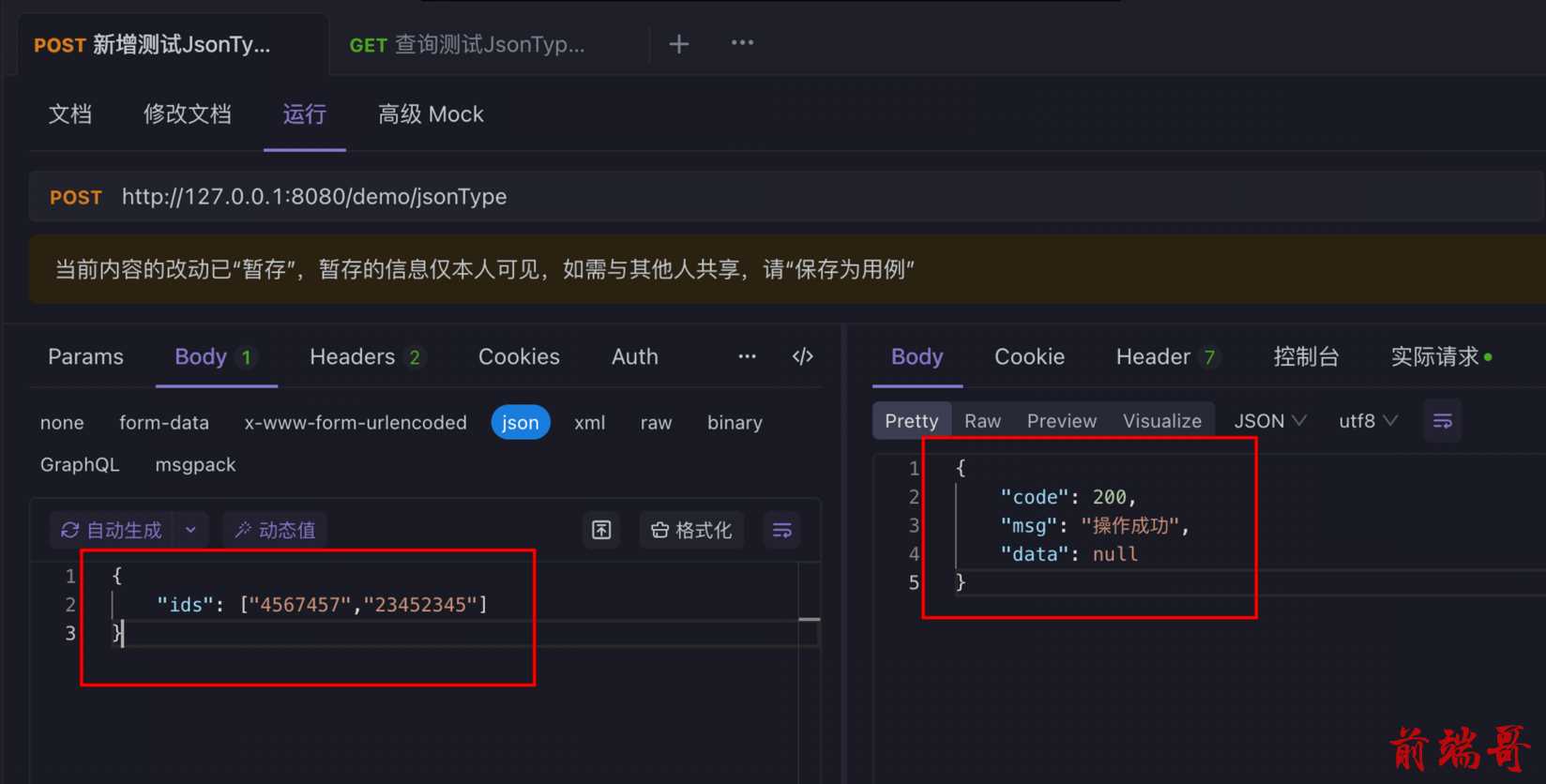Select the binary body type
The width and height of the screenshot is (1546, 784).
click(x=735, y=423)
